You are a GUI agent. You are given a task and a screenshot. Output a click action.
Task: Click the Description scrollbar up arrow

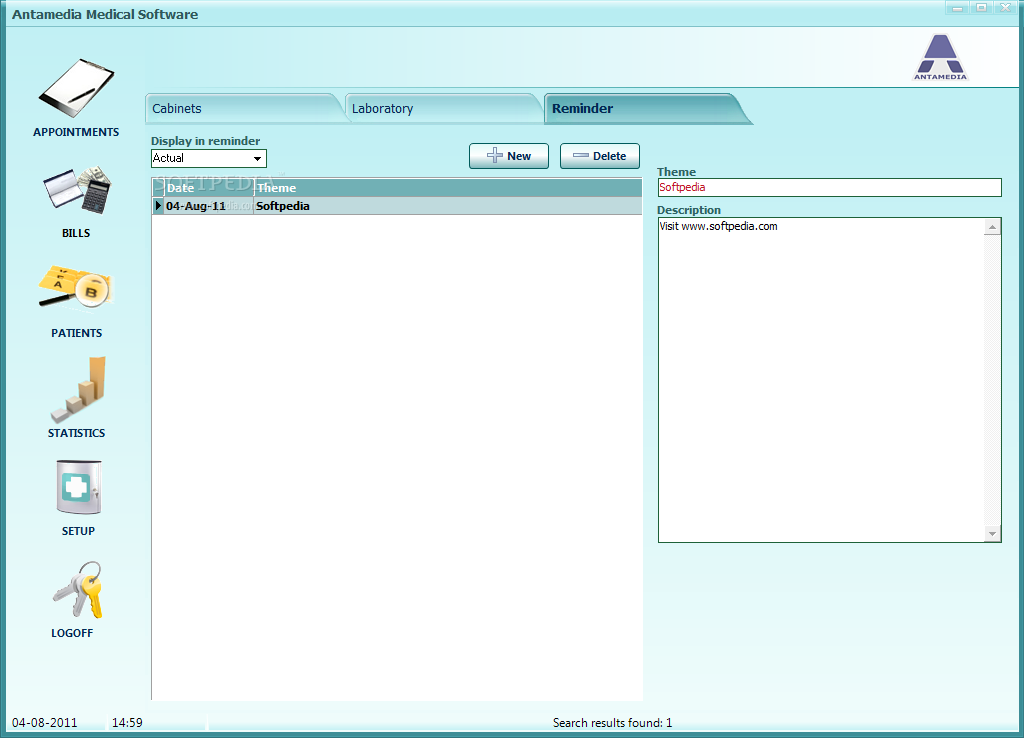tap(993, 227)
